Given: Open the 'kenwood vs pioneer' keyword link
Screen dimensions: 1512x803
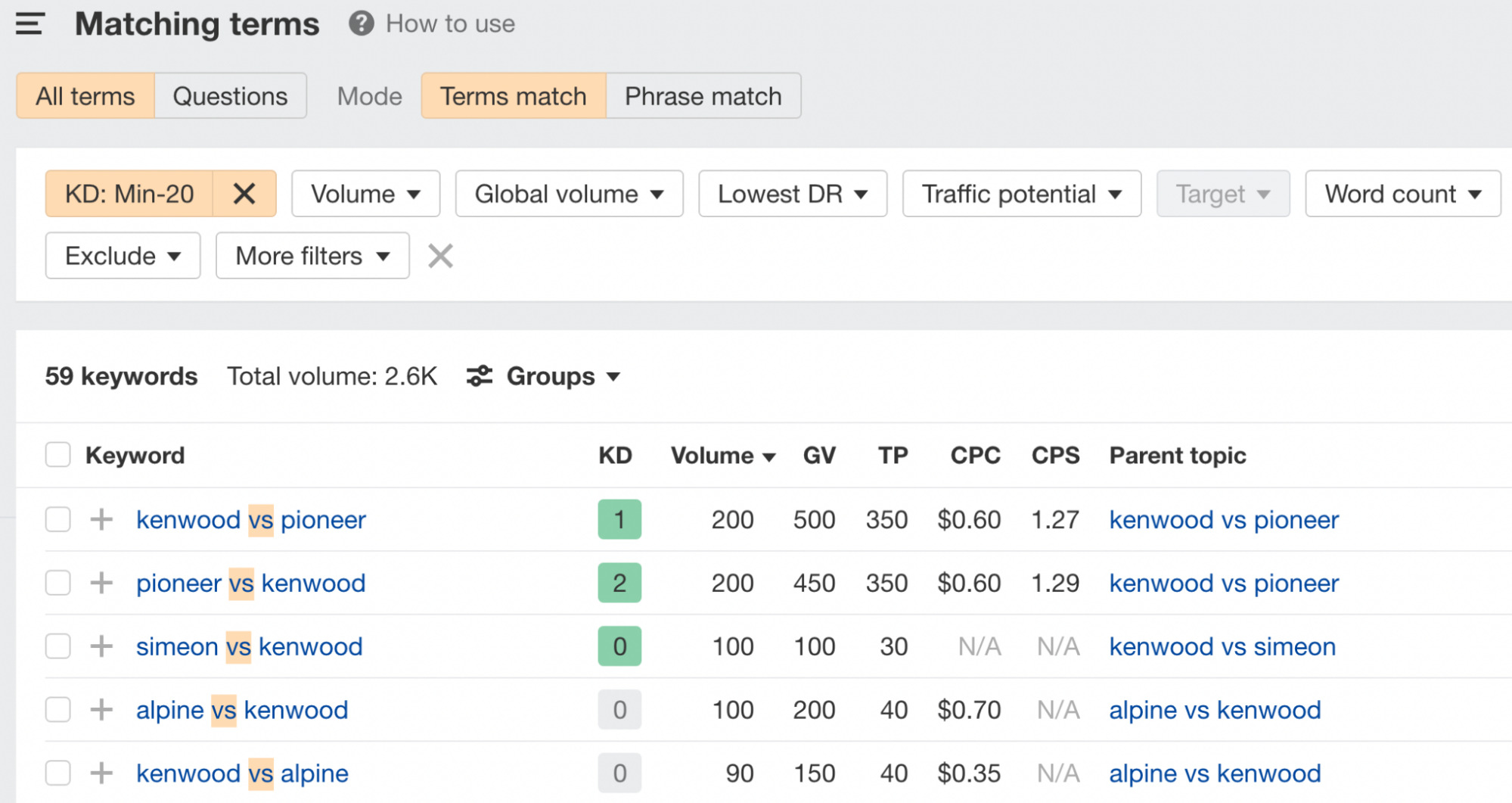Looking at the screenshot, I should point(250,519).
